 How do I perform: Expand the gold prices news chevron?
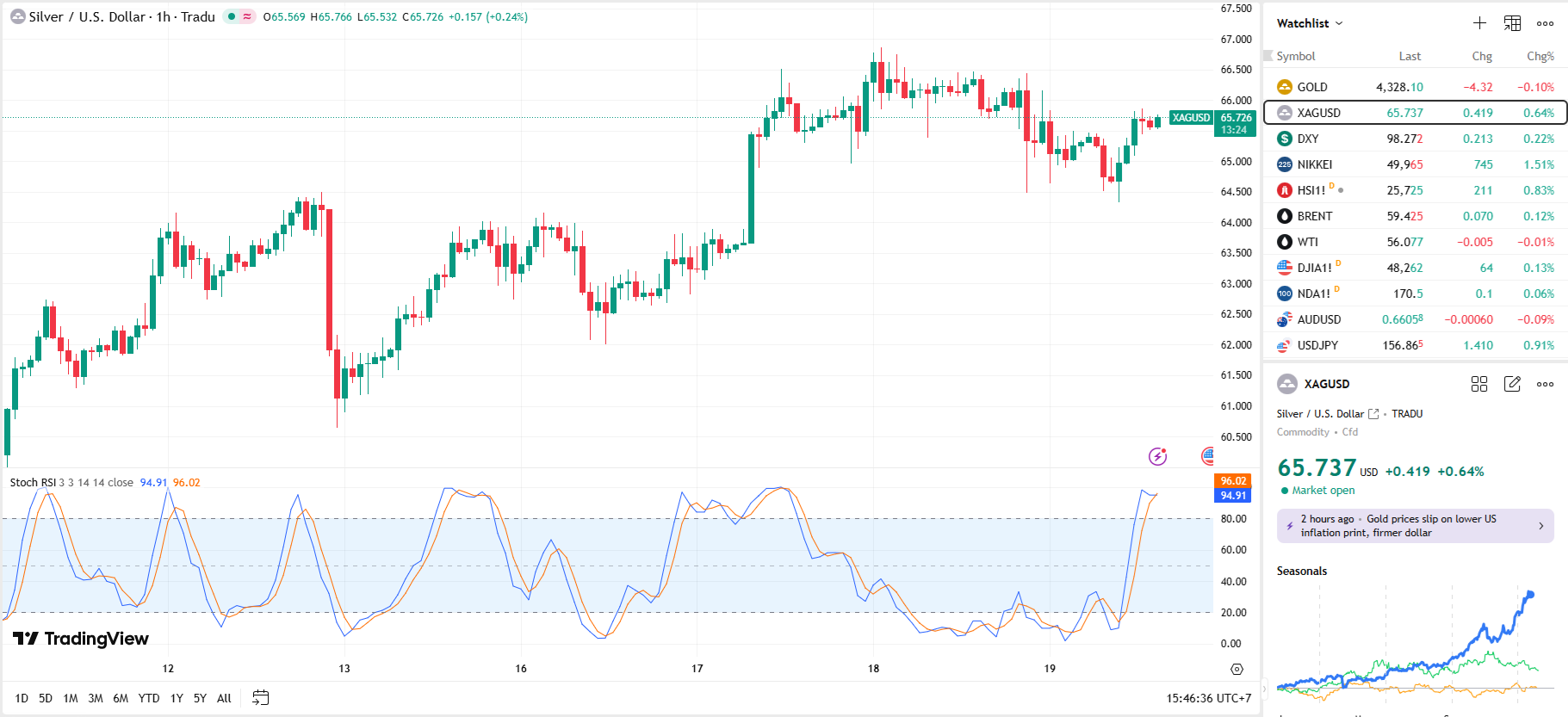pos(1540,526)
